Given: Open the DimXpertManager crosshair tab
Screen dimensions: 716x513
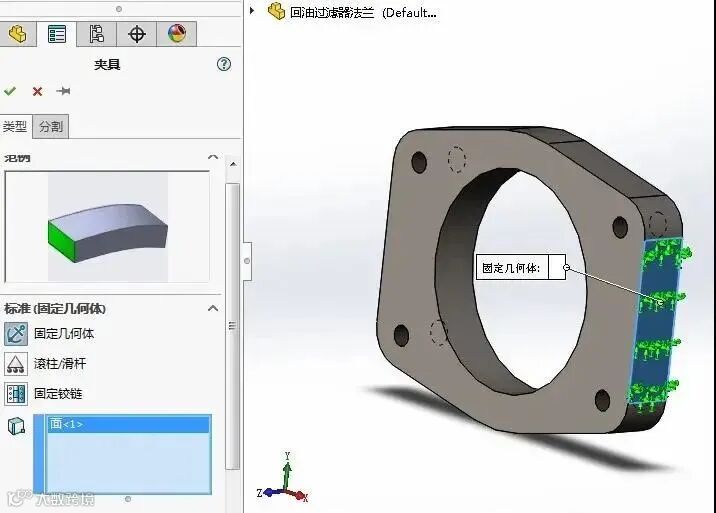Looking at the screenshot, I should (x=137, y=34).
